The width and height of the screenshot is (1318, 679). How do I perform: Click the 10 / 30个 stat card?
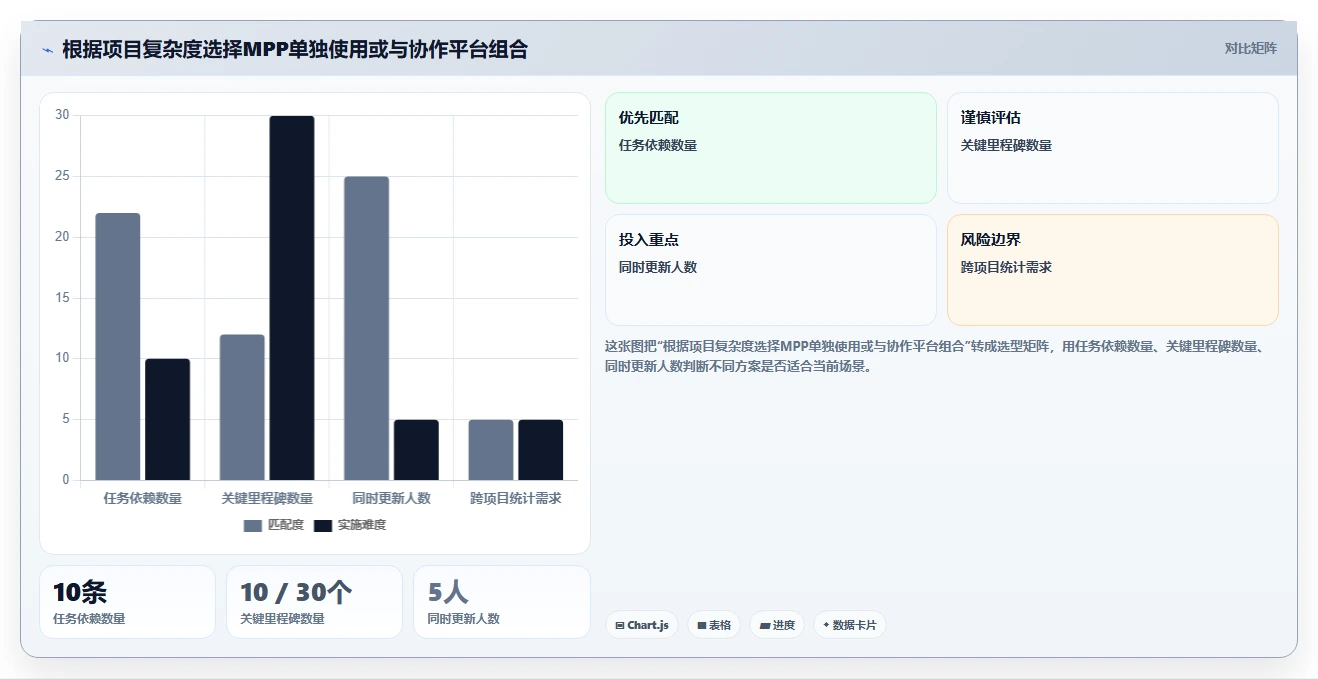click(x=314, y=602)
